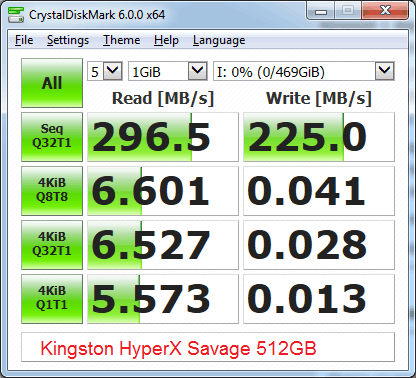Start the Seq Q32T1 benchmark

(52, 137)
